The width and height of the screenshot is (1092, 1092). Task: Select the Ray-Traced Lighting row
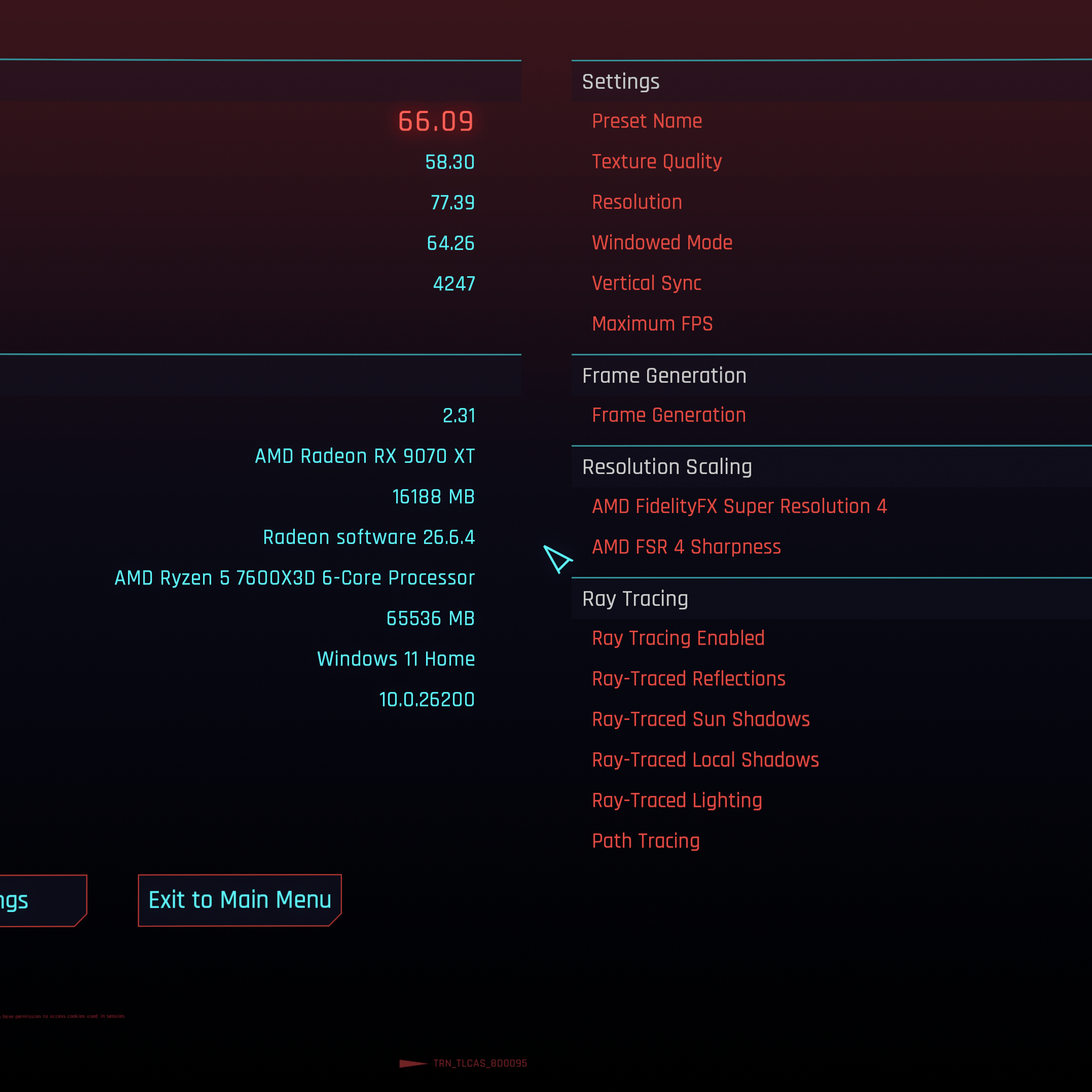coord(831,801)
